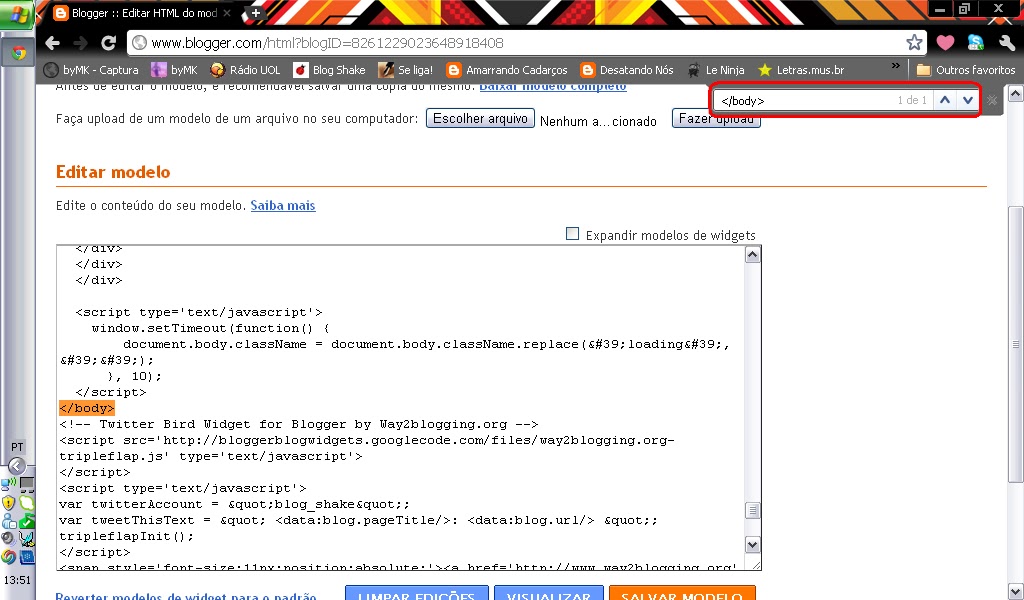Click the code editor scroll-up arrow

(x=752, y=255)
